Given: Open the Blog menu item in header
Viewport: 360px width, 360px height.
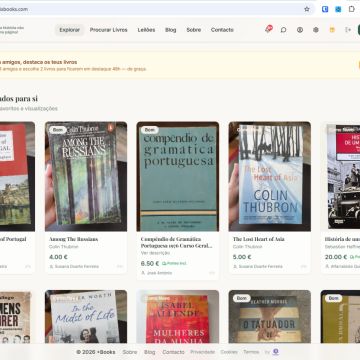Looking at the screenshot, I should click(170, 30).
